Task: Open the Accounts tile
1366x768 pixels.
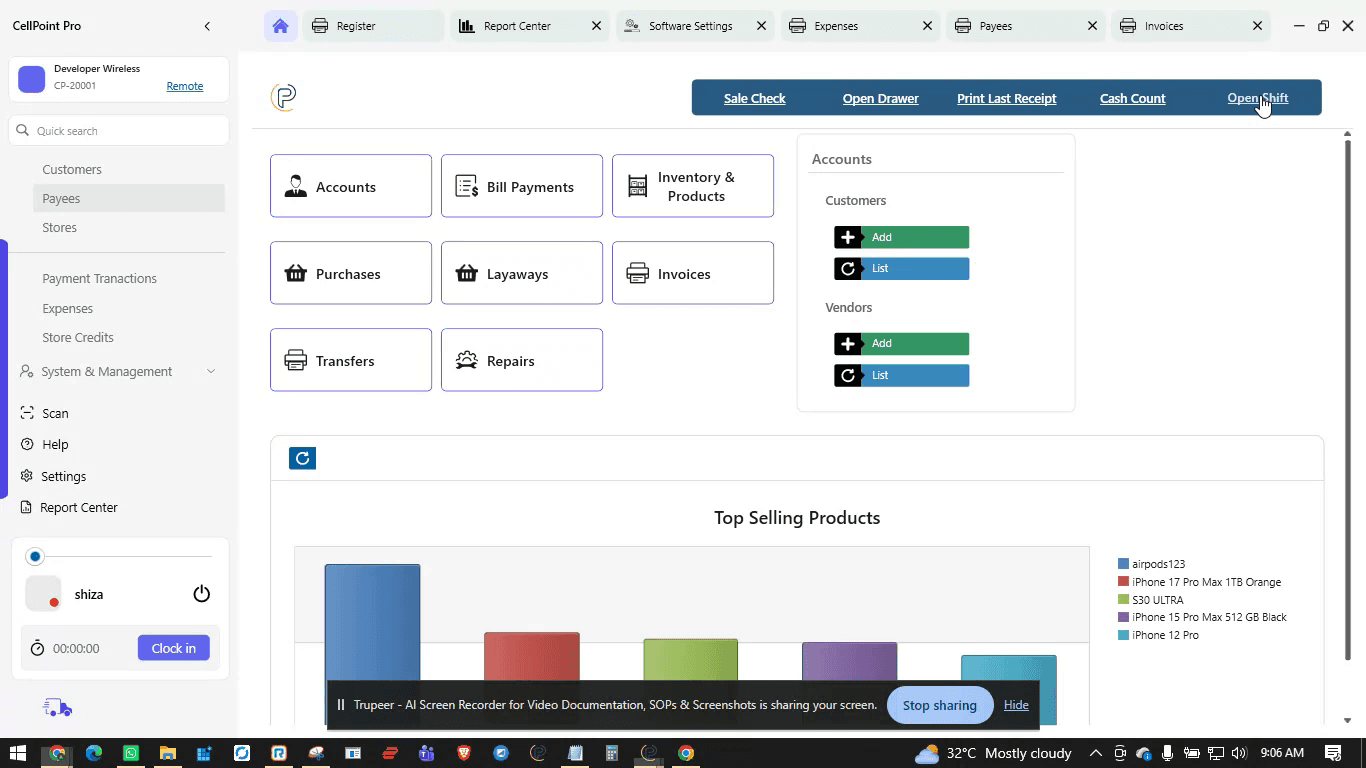Action: pos(351,186)
